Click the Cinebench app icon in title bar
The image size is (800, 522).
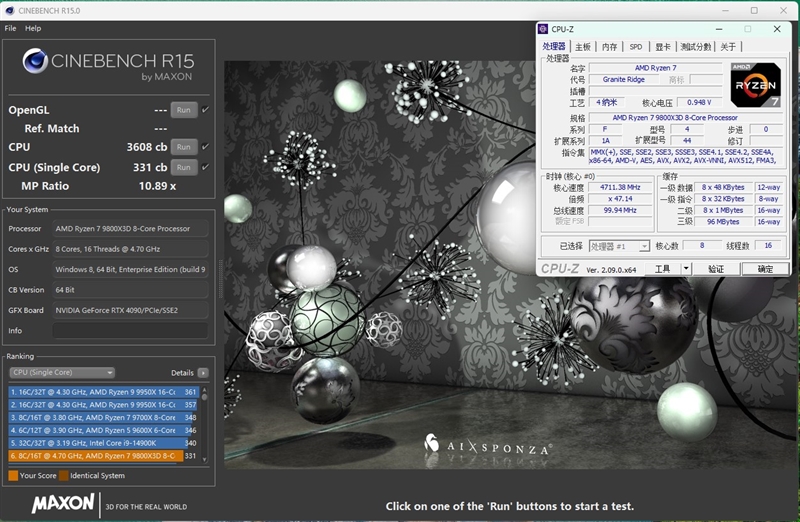click(9, 10)
